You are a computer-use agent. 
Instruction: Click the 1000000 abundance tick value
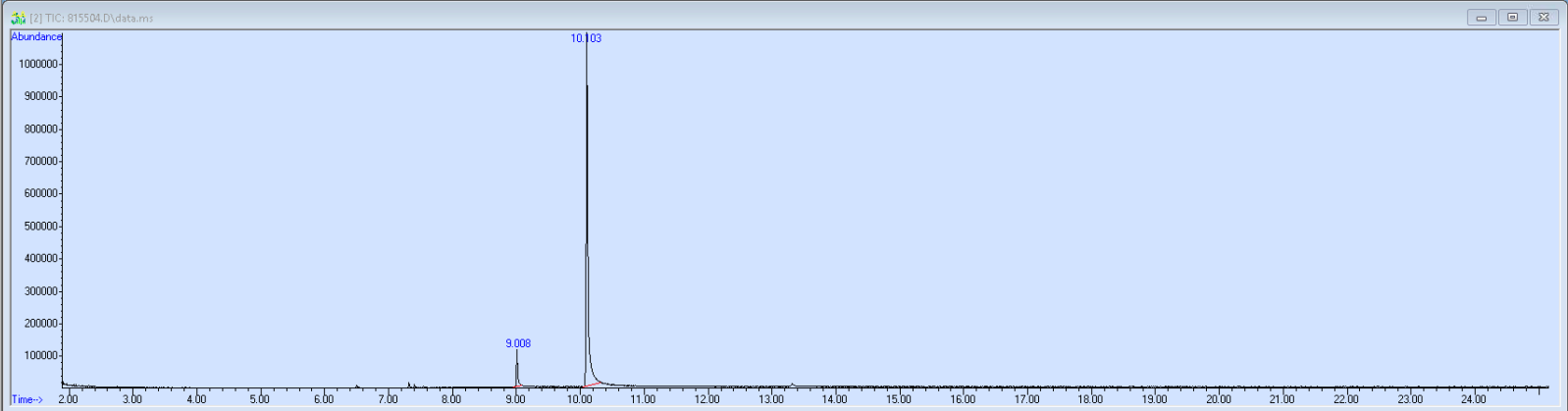tap(38, 64)
